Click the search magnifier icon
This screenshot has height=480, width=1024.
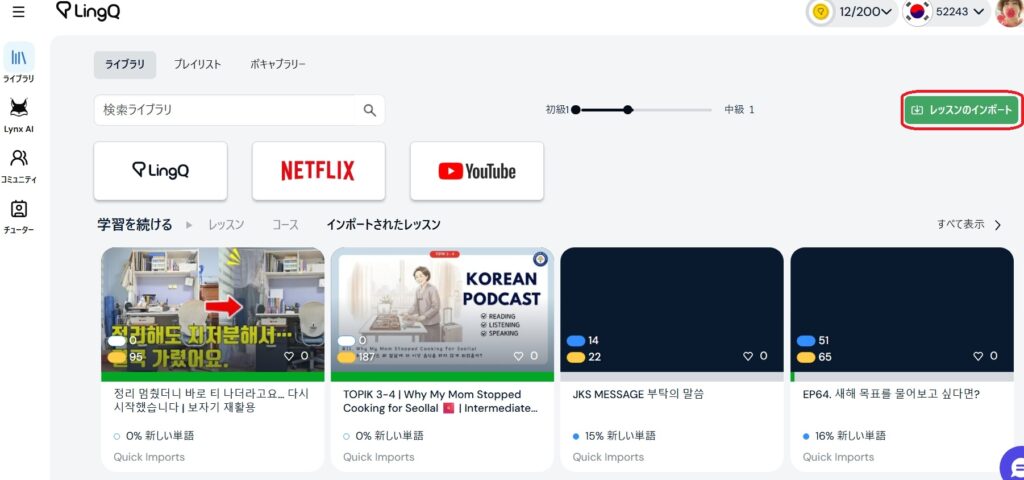click(x=369, y=110)
